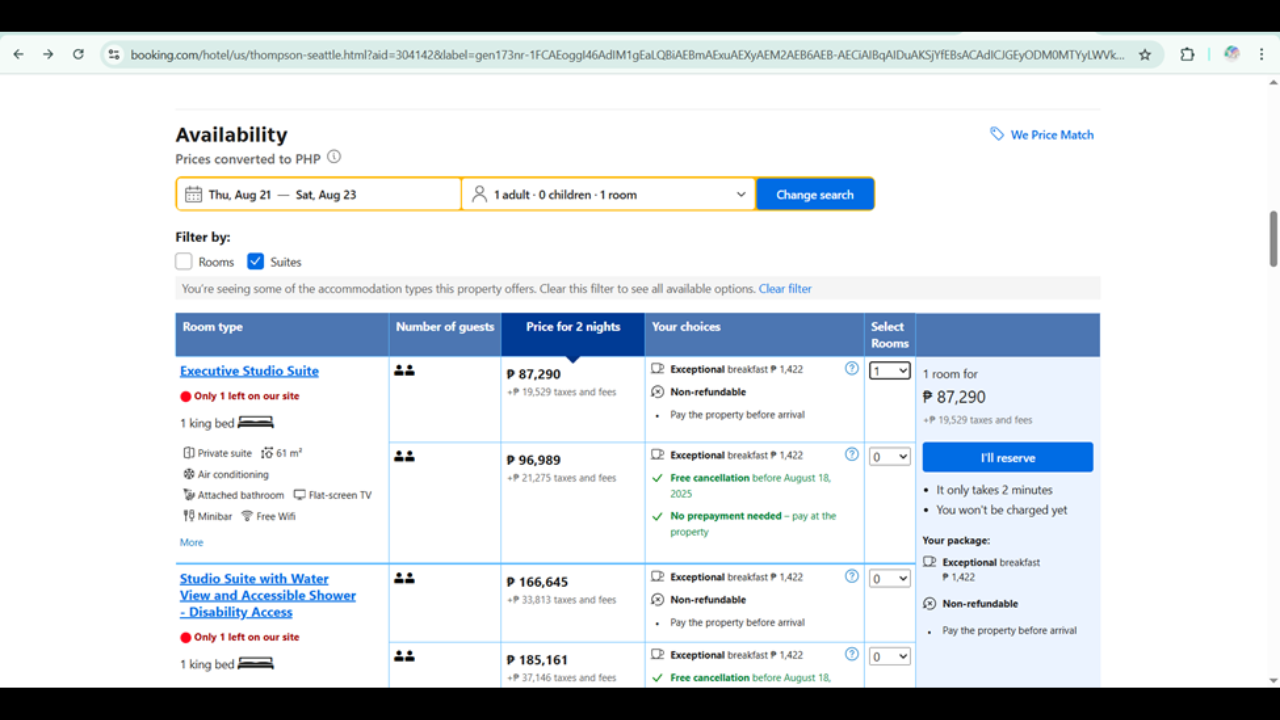The width and height of the screenshot is (1280, 720).
Task: Click the person icon in the guests selector
Action: tap(479, 194)
